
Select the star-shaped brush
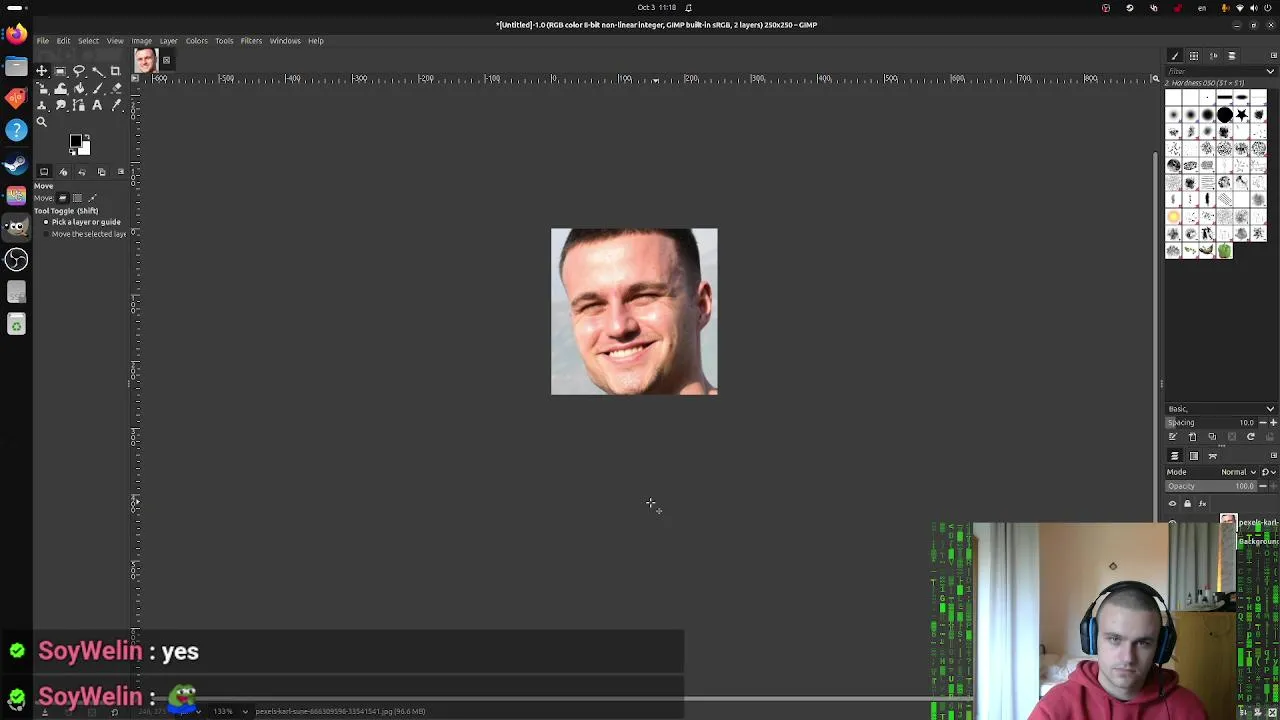pos(1242,115)
